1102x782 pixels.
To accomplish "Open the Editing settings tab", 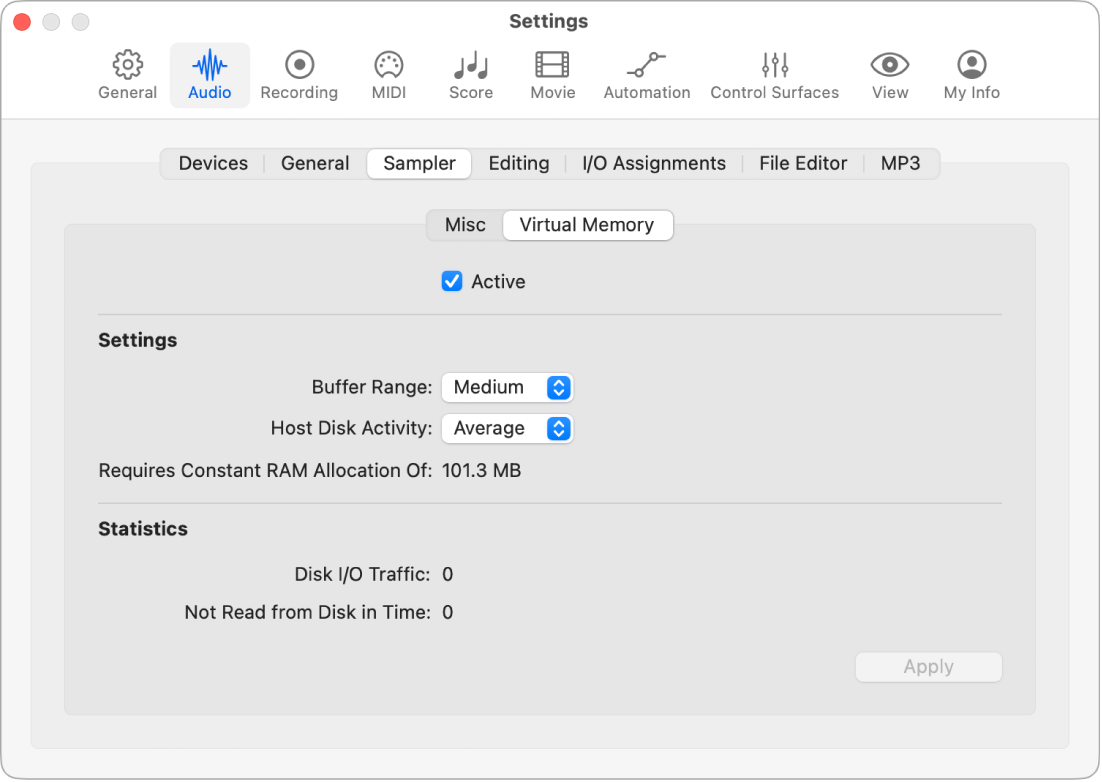I will pos(519,163).
